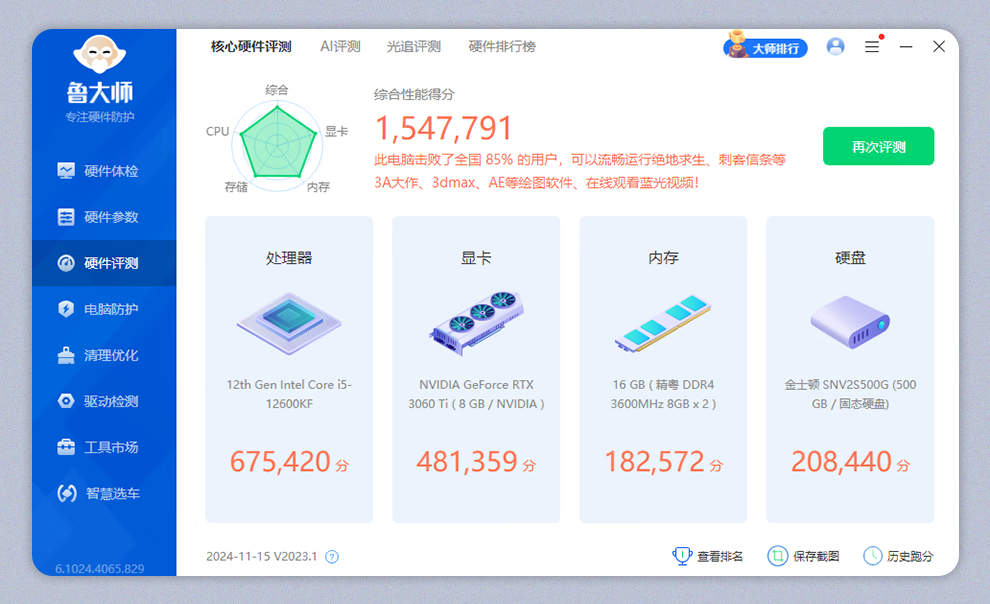Click the 金士顿 SNV2S500G text
The width and height of the screenshot is (990, 604).
pos(850,394)
